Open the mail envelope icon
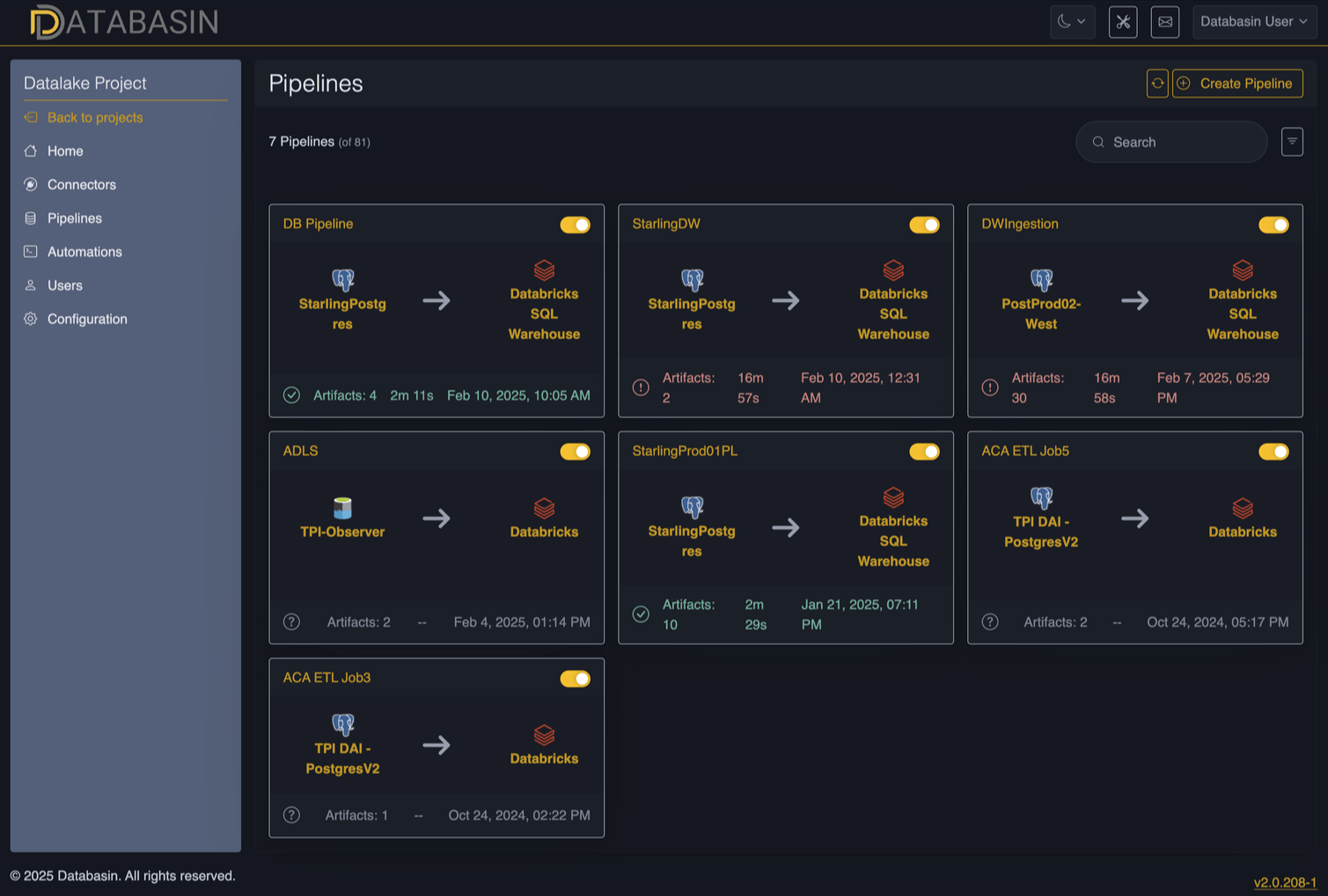 pyautogui.click(x=1165, y=22)
